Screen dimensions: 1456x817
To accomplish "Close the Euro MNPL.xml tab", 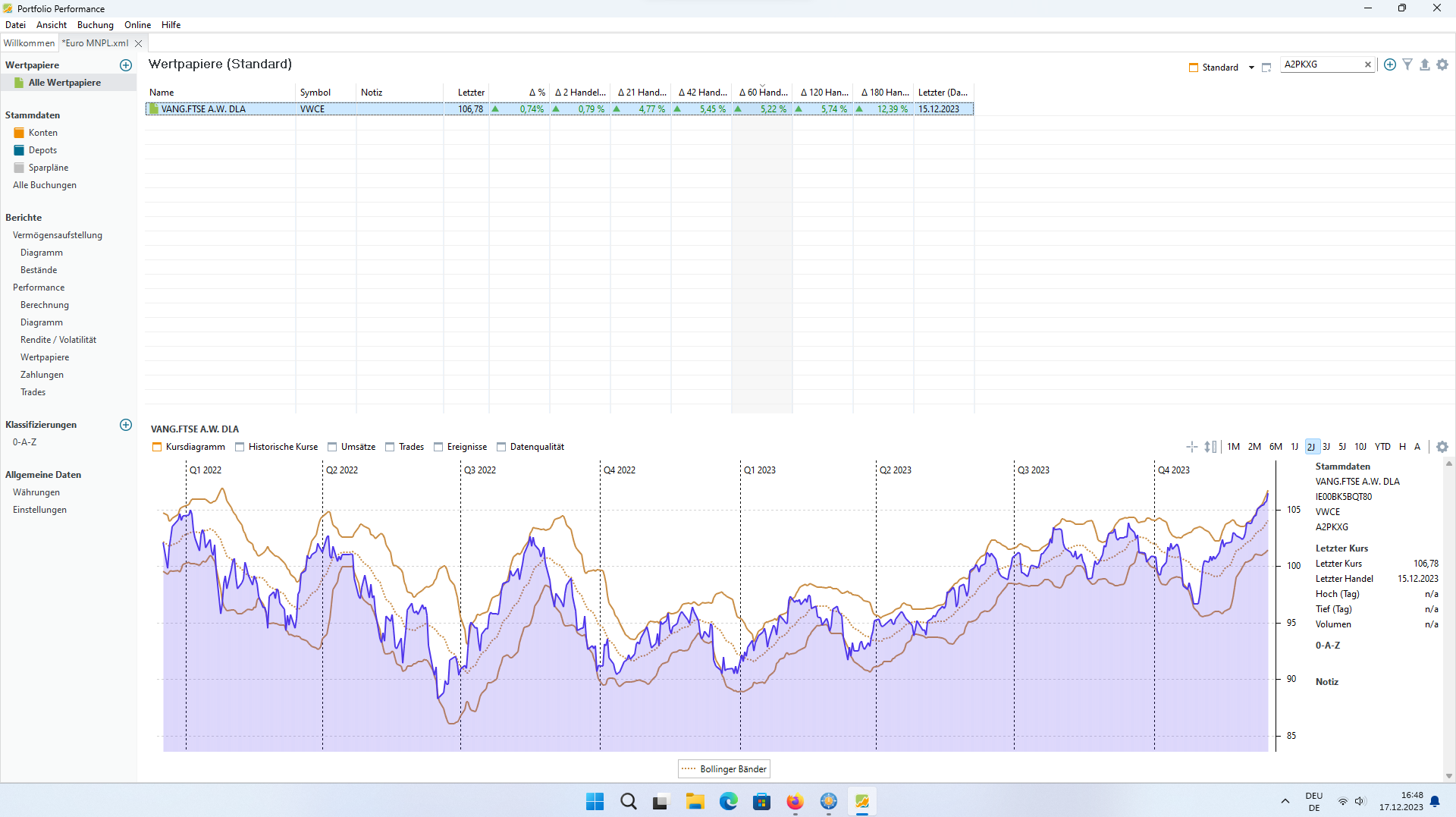I will (x=139, y=44).
